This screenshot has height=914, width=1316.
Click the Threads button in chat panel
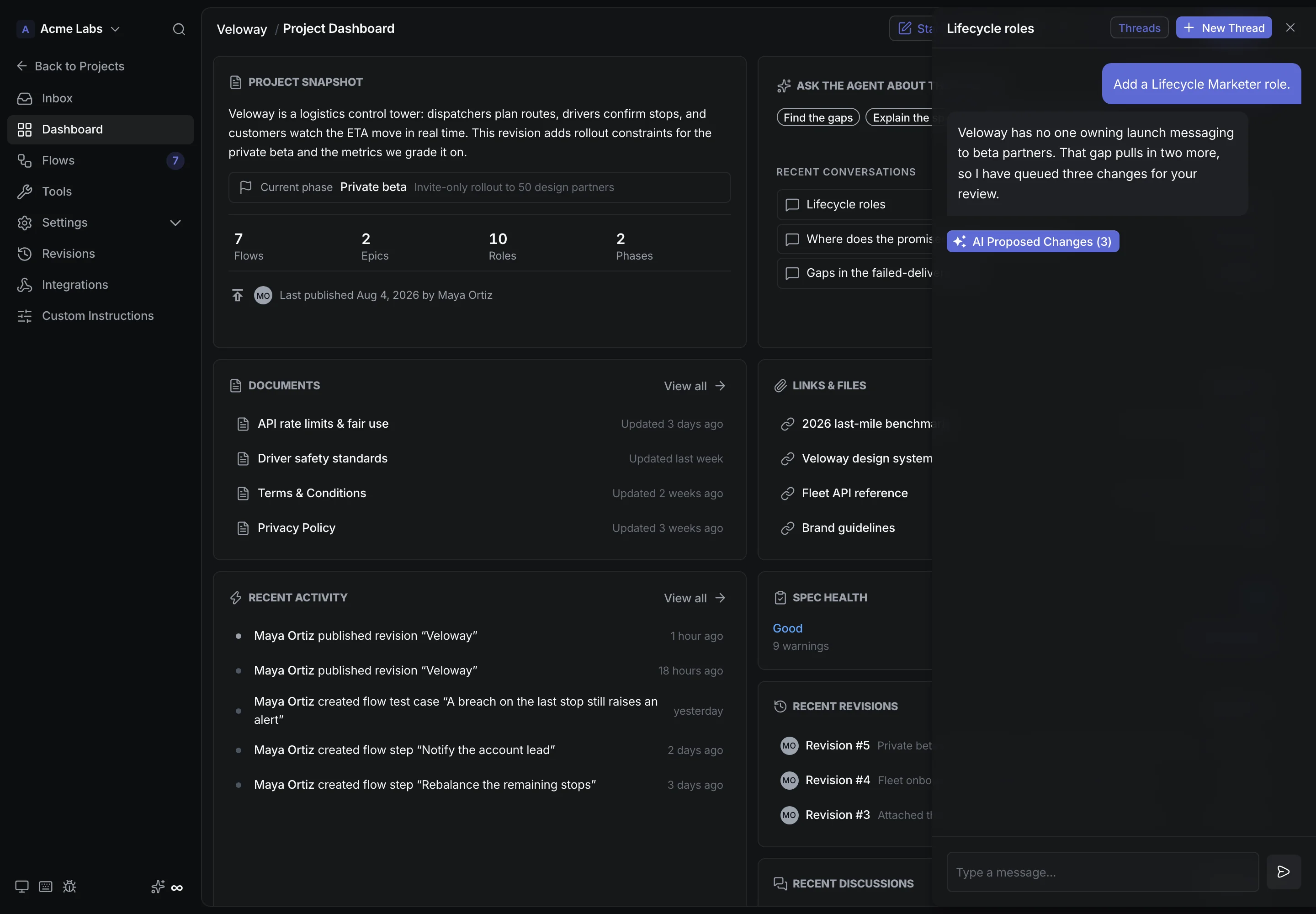tap(1139, 28)
